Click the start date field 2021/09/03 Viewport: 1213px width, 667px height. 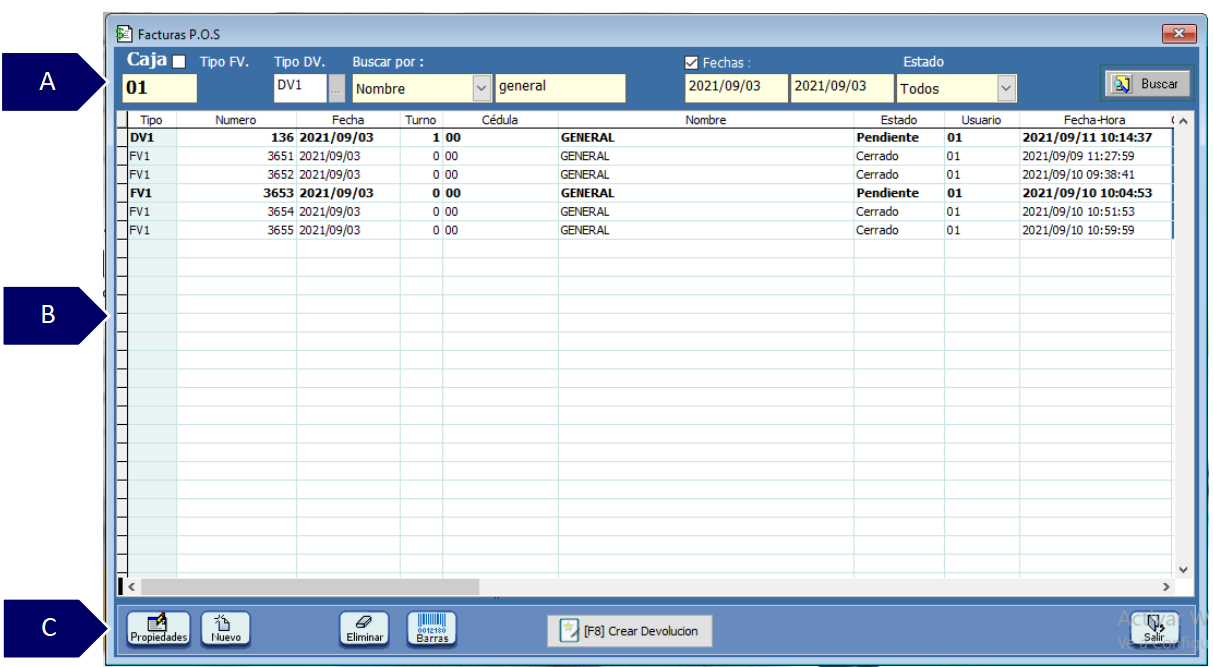[x=736, y=88]
